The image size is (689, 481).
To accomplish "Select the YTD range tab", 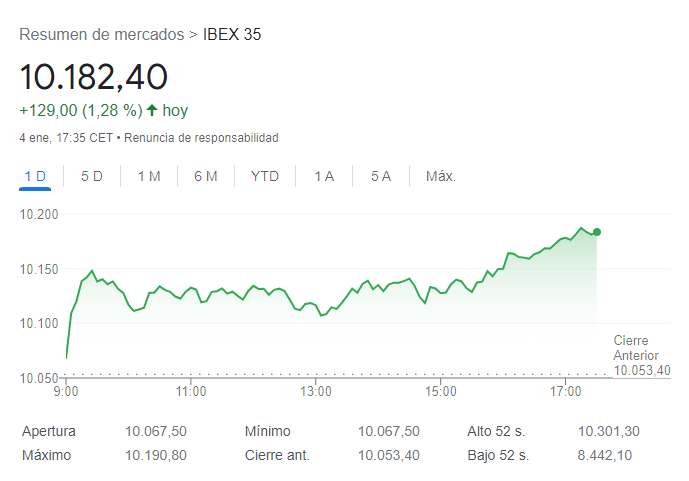I will [x=265, y=176].
